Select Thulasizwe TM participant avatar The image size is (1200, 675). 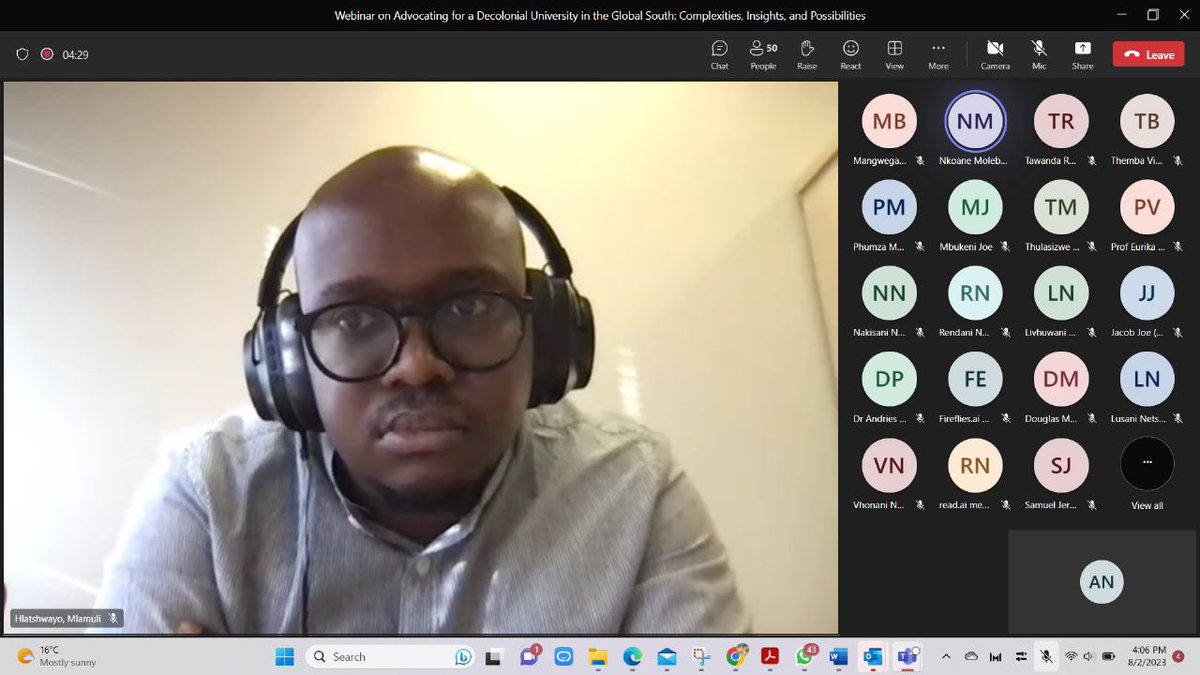pyautogui.click(x=1061, y=207)
